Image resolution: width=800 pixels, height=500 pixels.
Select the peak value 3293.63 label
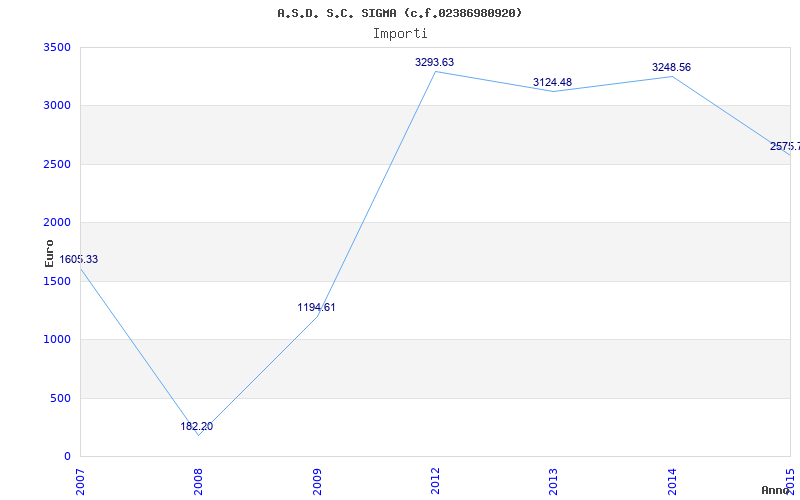click(434, 62)
